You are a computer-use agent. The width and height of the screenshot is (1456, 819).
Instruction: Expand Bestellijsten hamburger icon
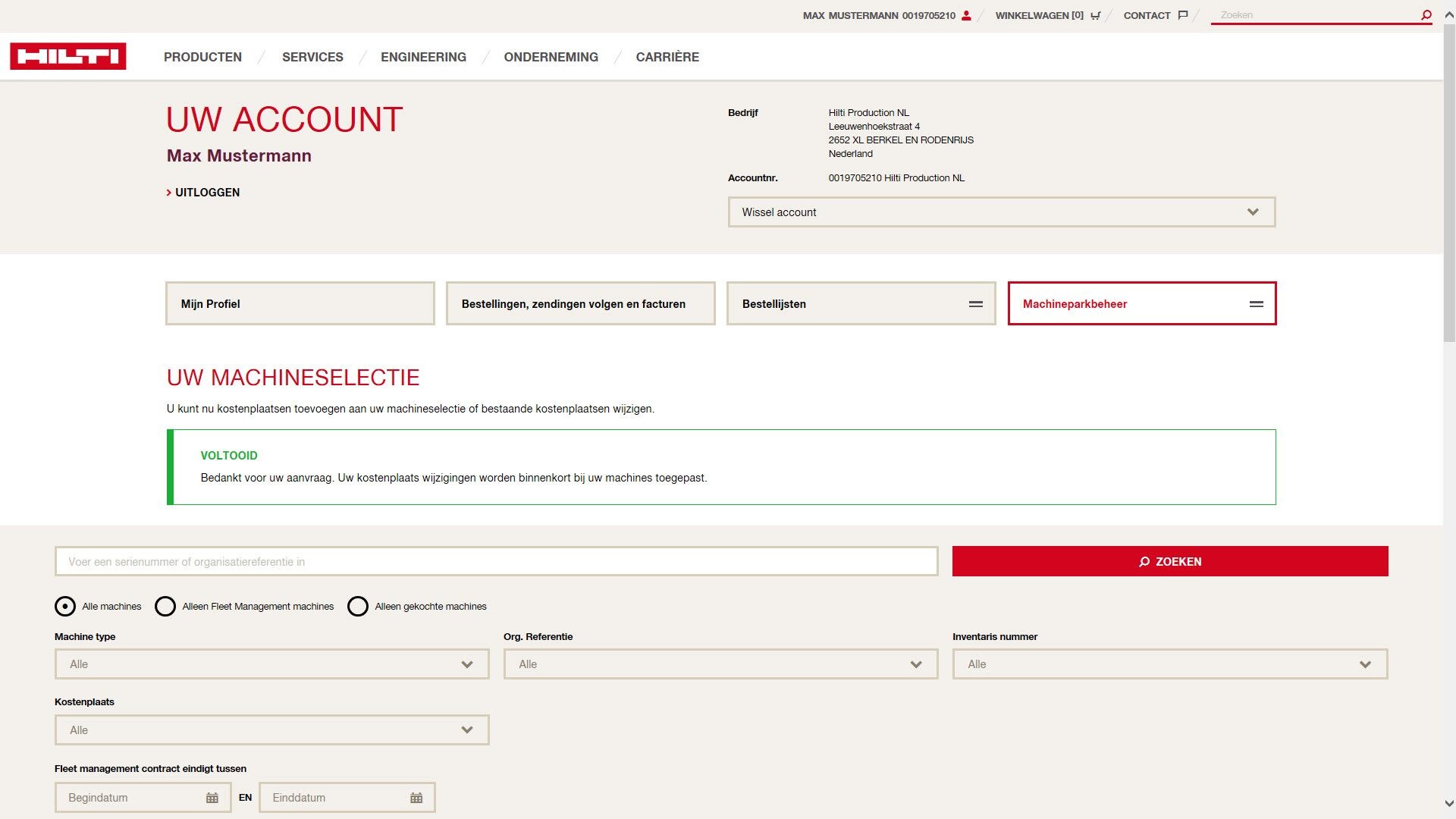[x=976, y=304]
